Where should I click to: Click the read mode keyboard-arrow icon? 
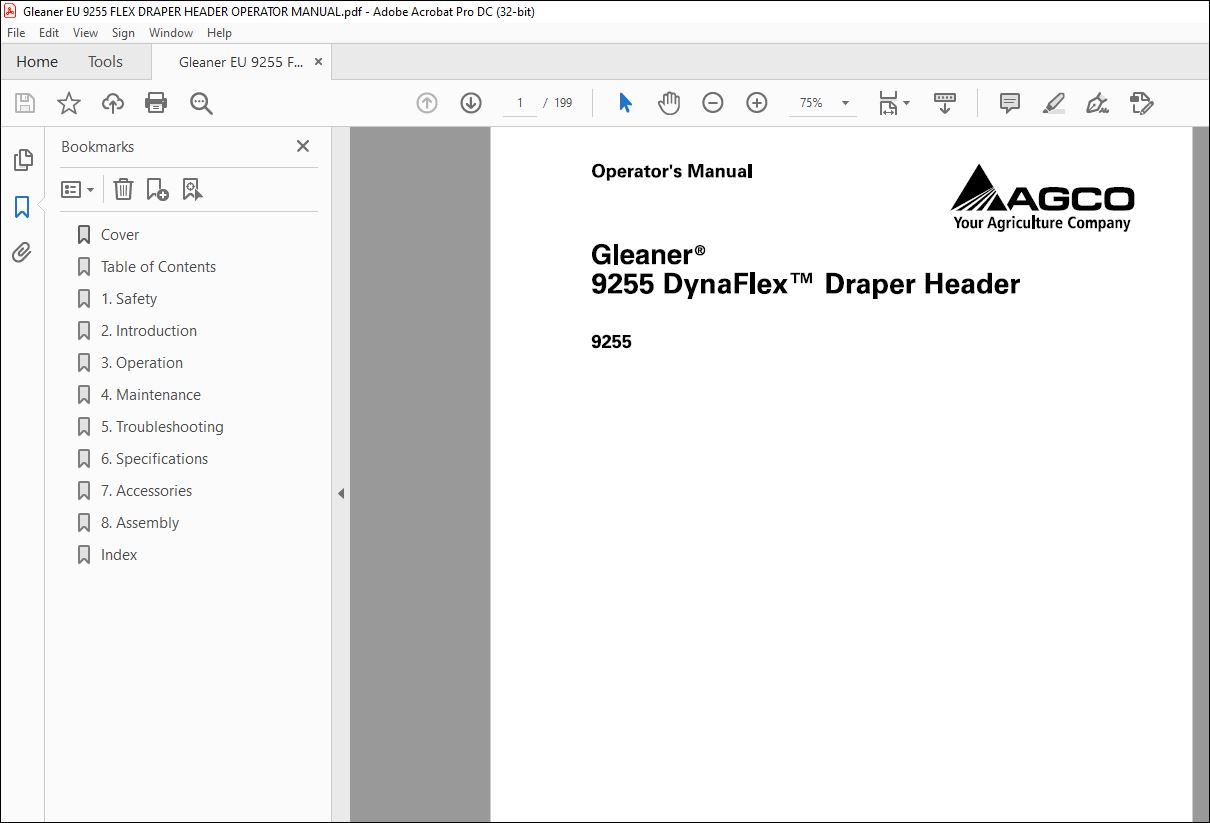[x=945, y=103]
